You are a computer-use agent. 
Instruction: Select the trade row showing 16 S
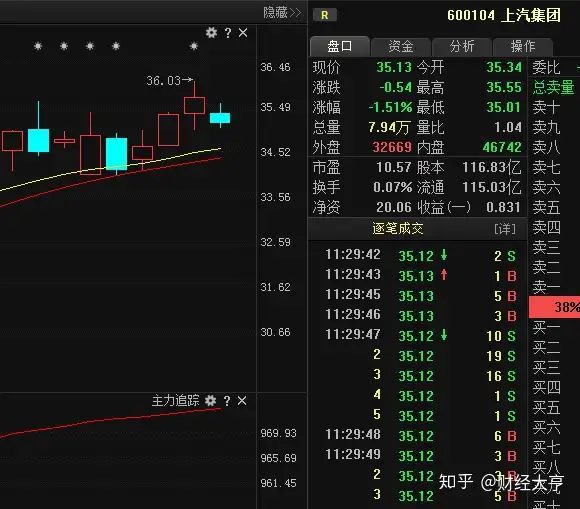pos(417,375)
